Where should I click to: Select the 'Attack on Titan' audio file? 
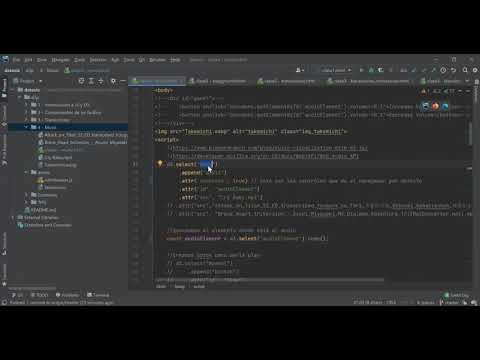click(83, 135)
